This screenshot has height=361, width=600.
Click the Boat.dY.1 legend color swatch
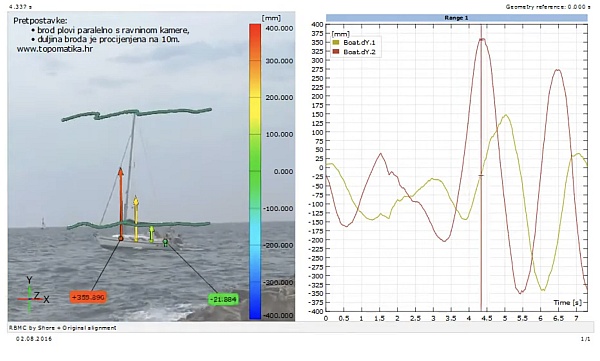[x=337, y=42]
